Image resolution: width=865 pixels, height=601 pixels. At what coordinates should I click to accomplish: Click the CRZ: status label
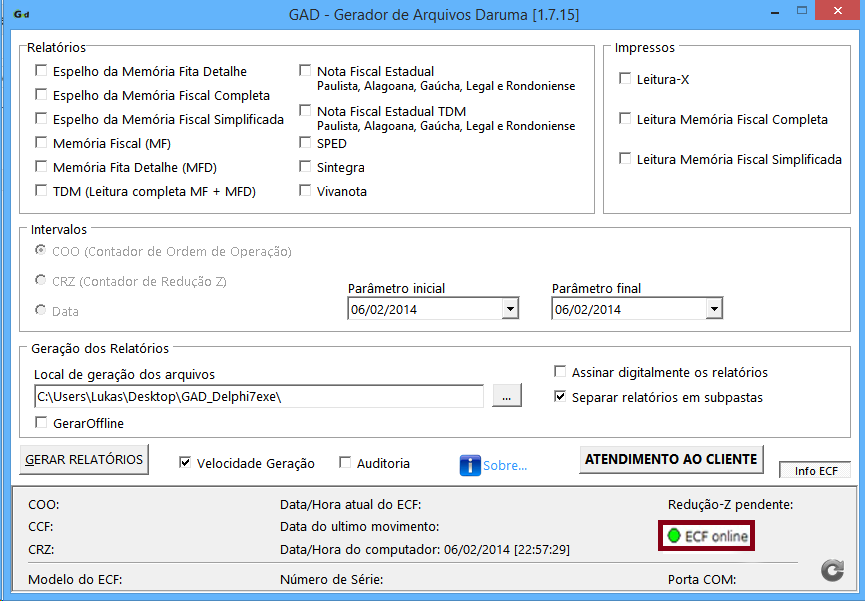pyautogui.click(x=41, y=550)
